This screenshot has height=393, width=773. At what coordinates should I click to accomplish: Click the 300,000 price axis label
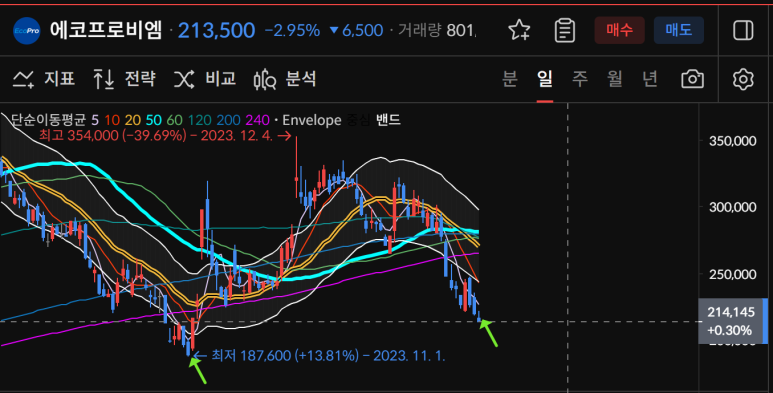(x=732, y=207)
